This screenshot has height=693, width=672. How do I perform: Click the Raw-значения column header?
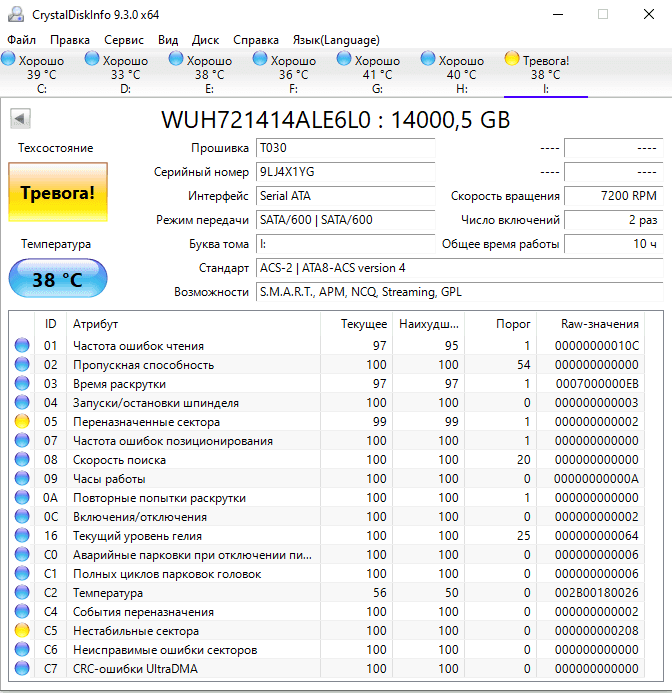click(x=600, y=324)
